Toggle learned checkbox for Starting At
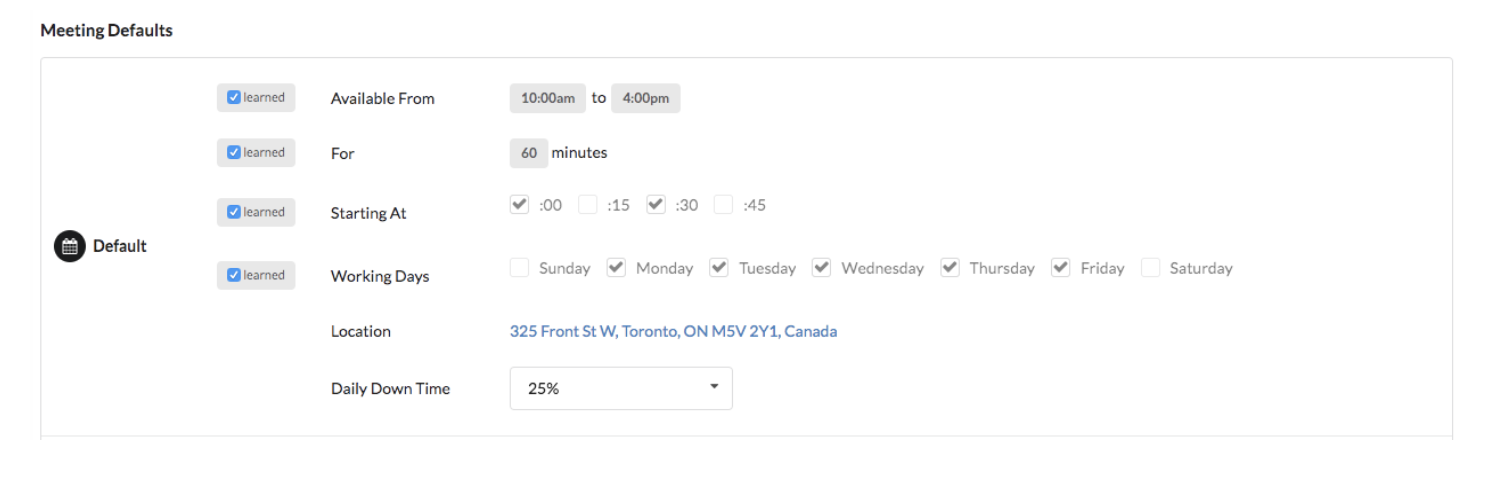The height and width of the screenshot is (486, 1494). (x=234, y=212)
